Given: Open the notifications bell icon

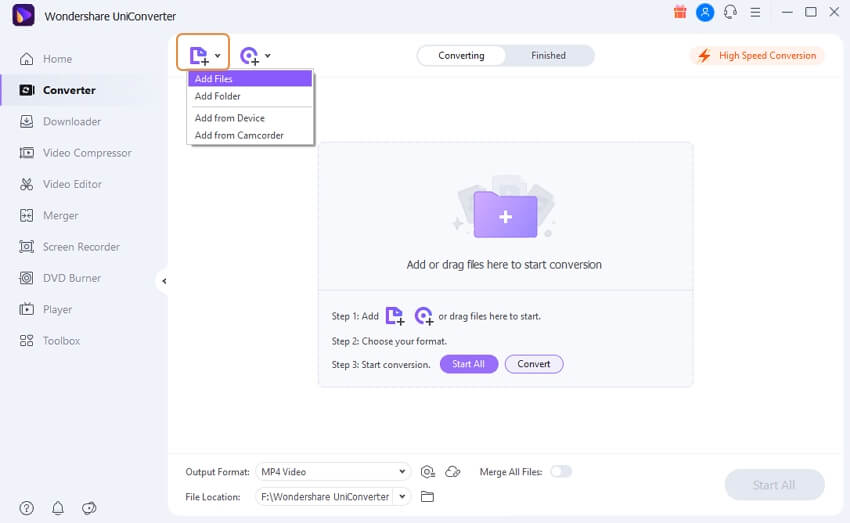Looking at the screenshot, I should click(x=57, y=508).
